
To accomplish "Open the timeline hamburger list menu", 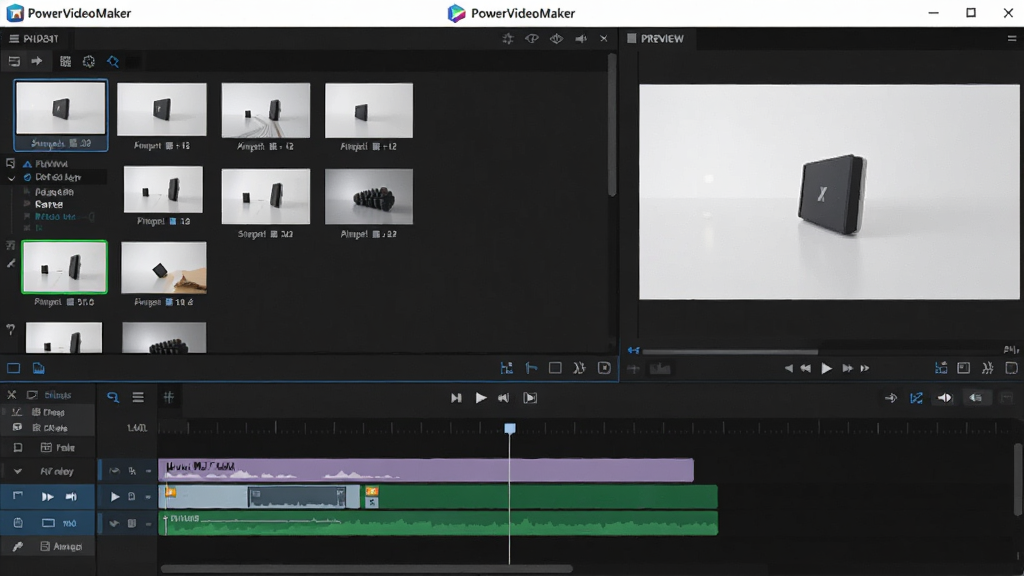I will coord(138,397).
